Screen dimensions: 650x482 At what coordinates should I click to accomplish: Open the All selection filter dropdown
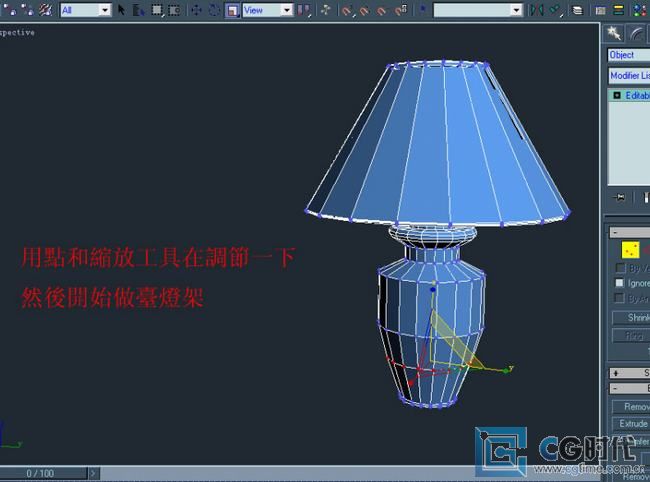(x=85, y=10)
